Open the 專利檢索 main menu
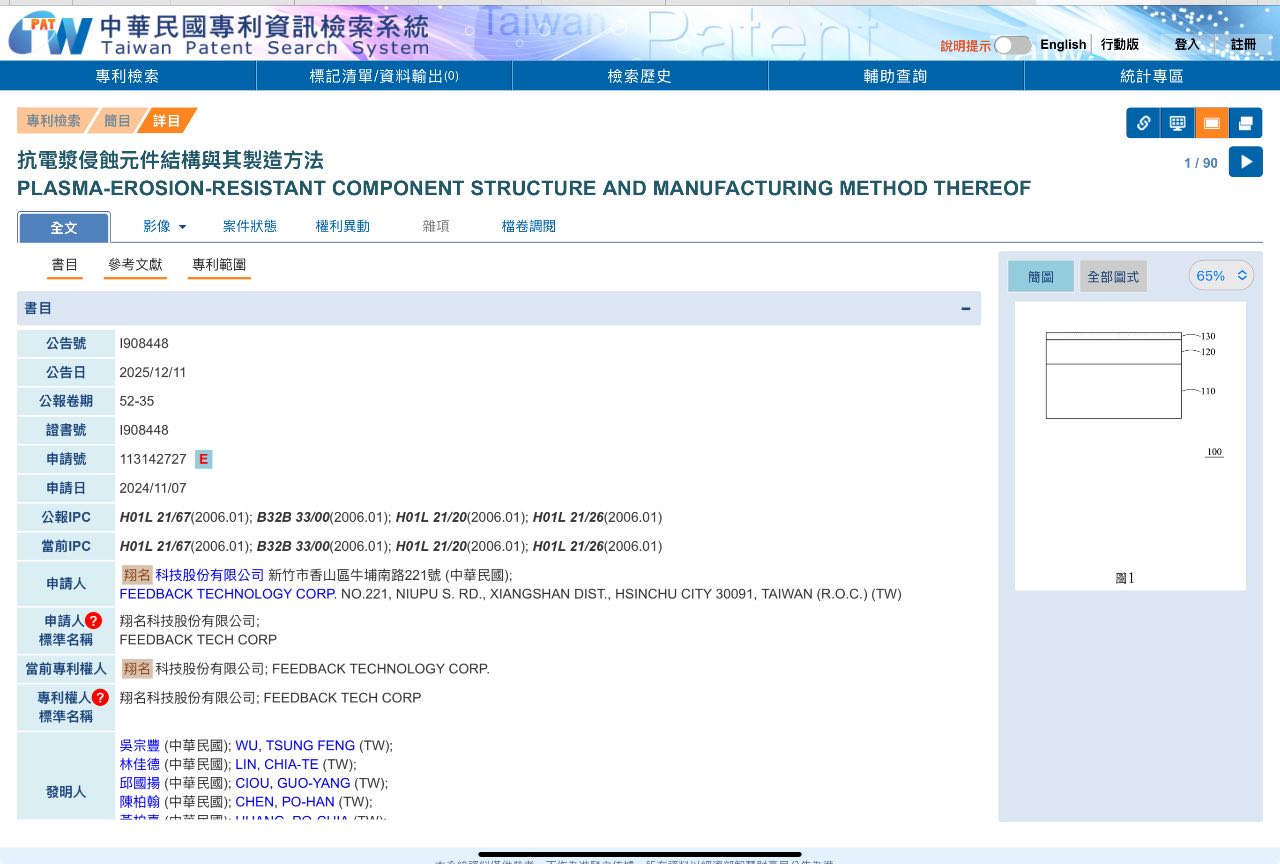 pyautogui.click(x=128, y=76)
